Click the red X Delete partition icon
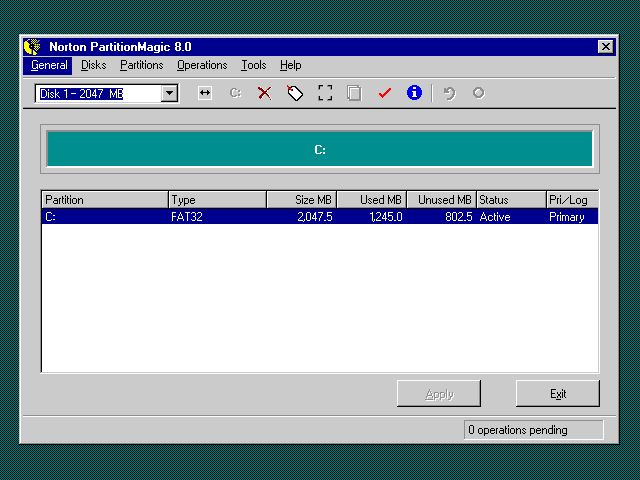 (264, 93)
